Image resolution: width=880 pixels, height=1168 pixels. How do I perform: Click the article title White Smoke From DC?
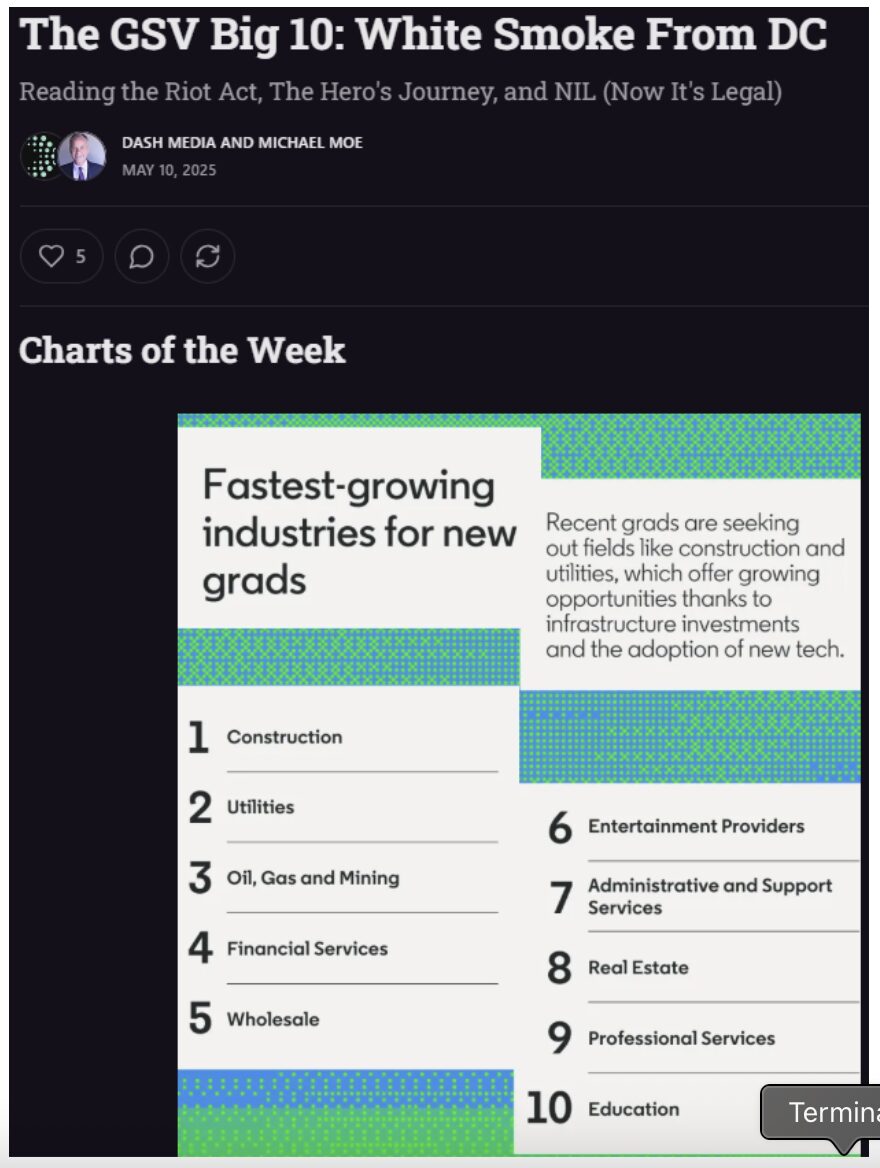click(x=423, y=34)
